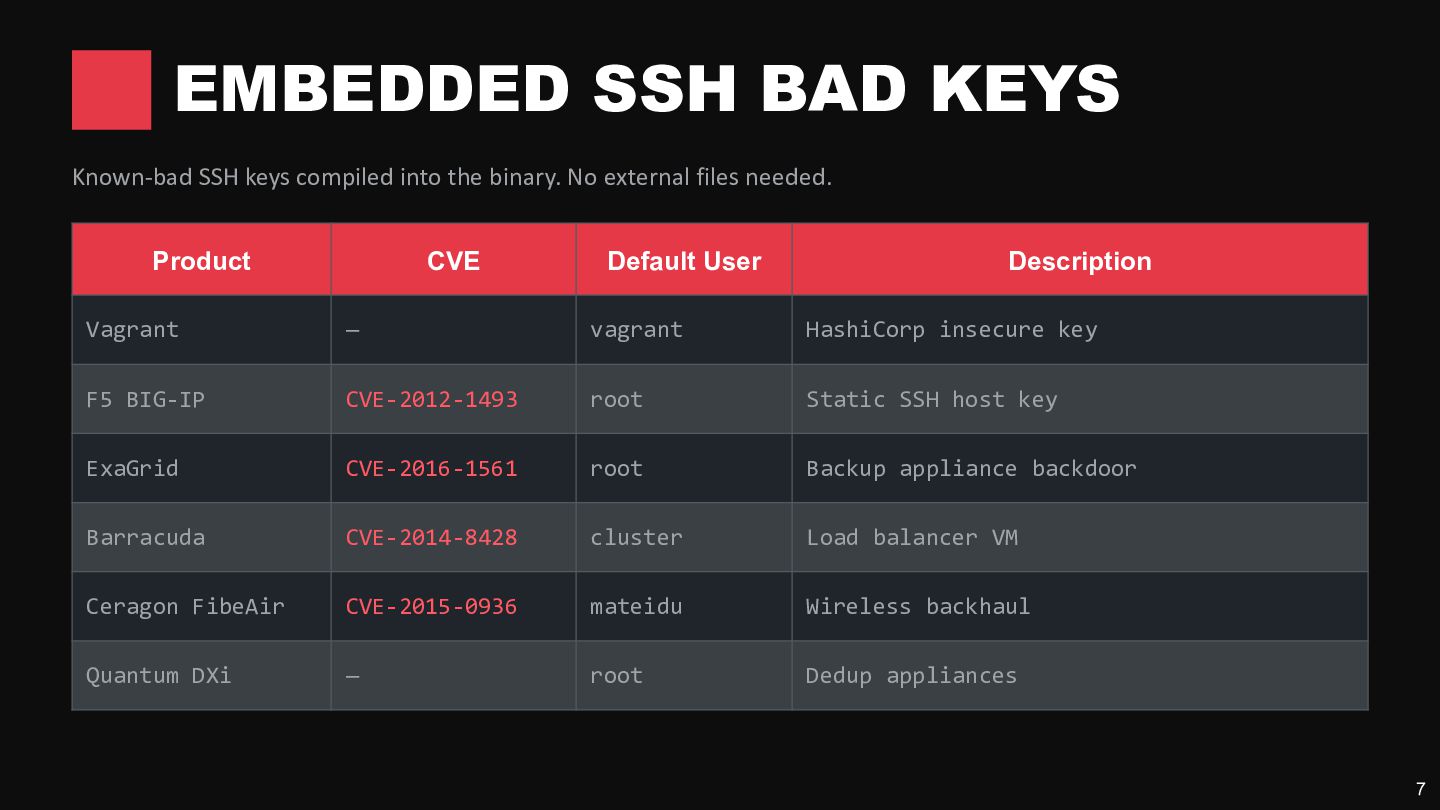Image resolution: width=1440 pixels, height=810 pixels.
Task: Click the Barracuda product cell
Action: (x=201, y=537)
